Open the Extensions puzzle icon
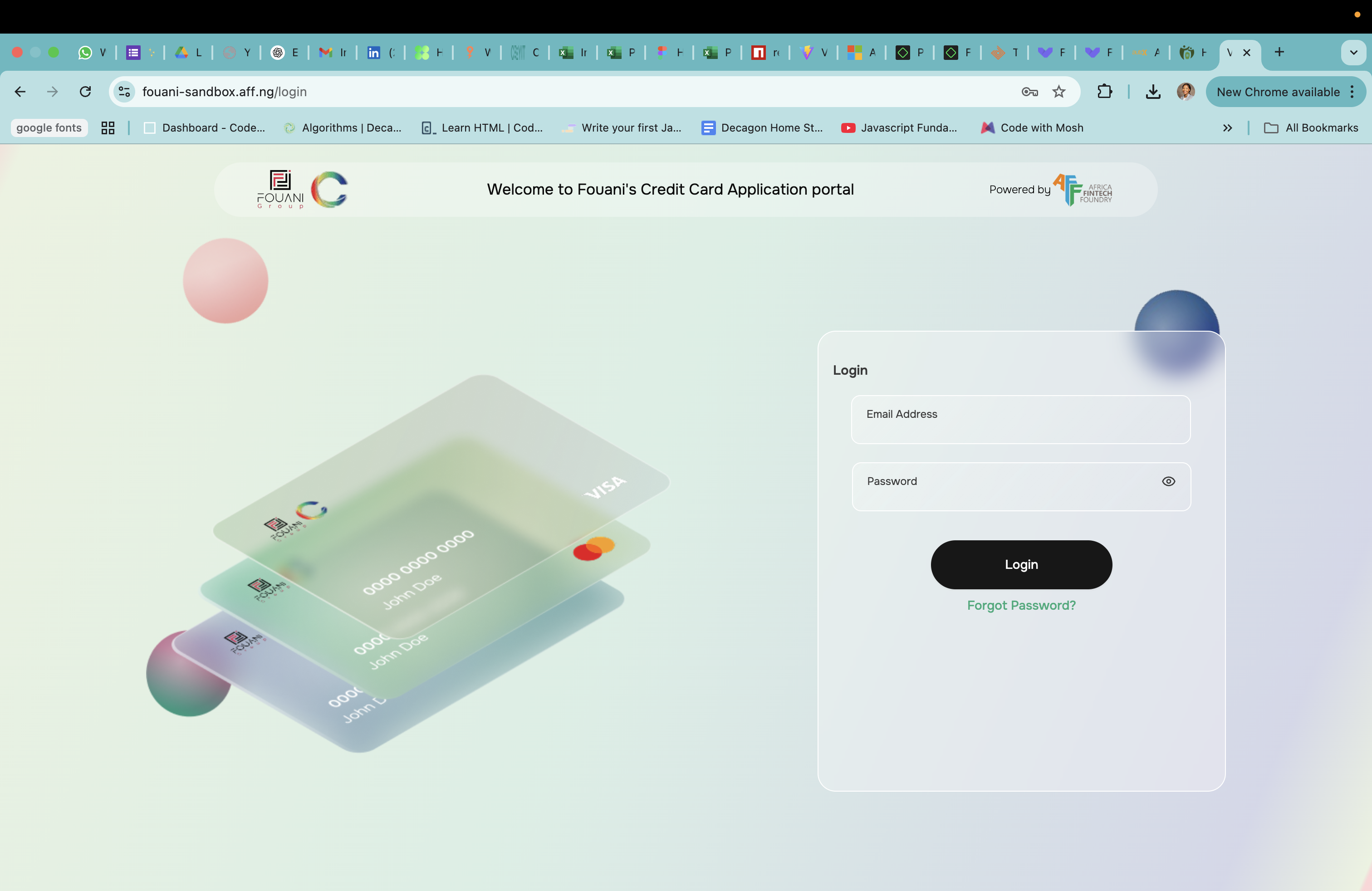Viewport: 1372px width, 891px height. (x=1104, y=92)
